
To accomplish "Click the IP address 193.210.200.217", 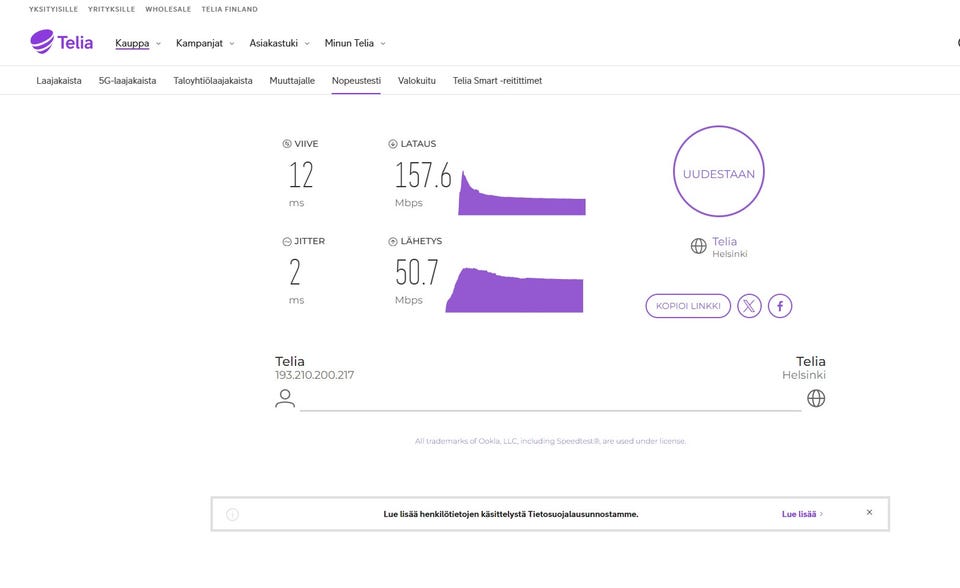I will (314, 375).
